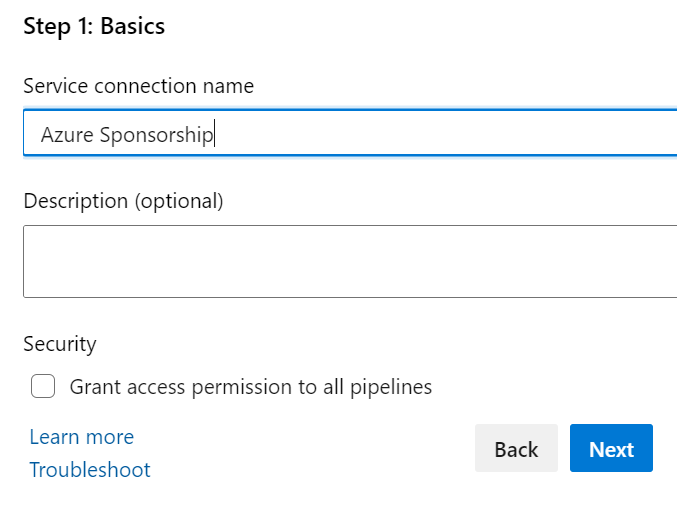The width and height of the screenshot is (677, 515).
Task: Click the word "Basics" in the step heading
Action: click(133, 26)
